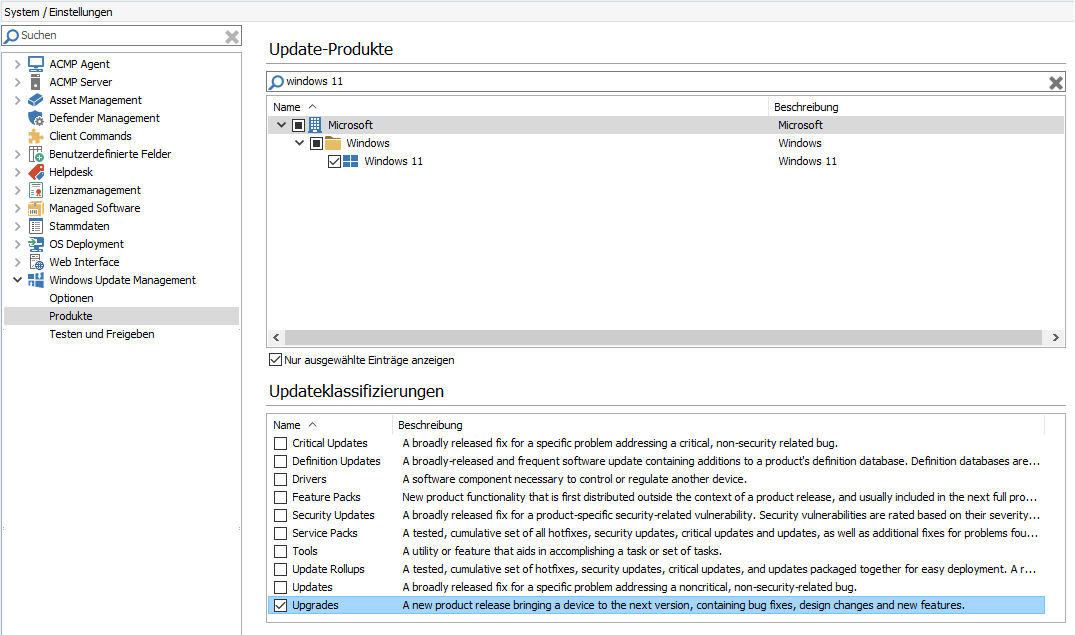
Task: Uncheck the Upgrades classification box
Action: (x=280, y=605)
